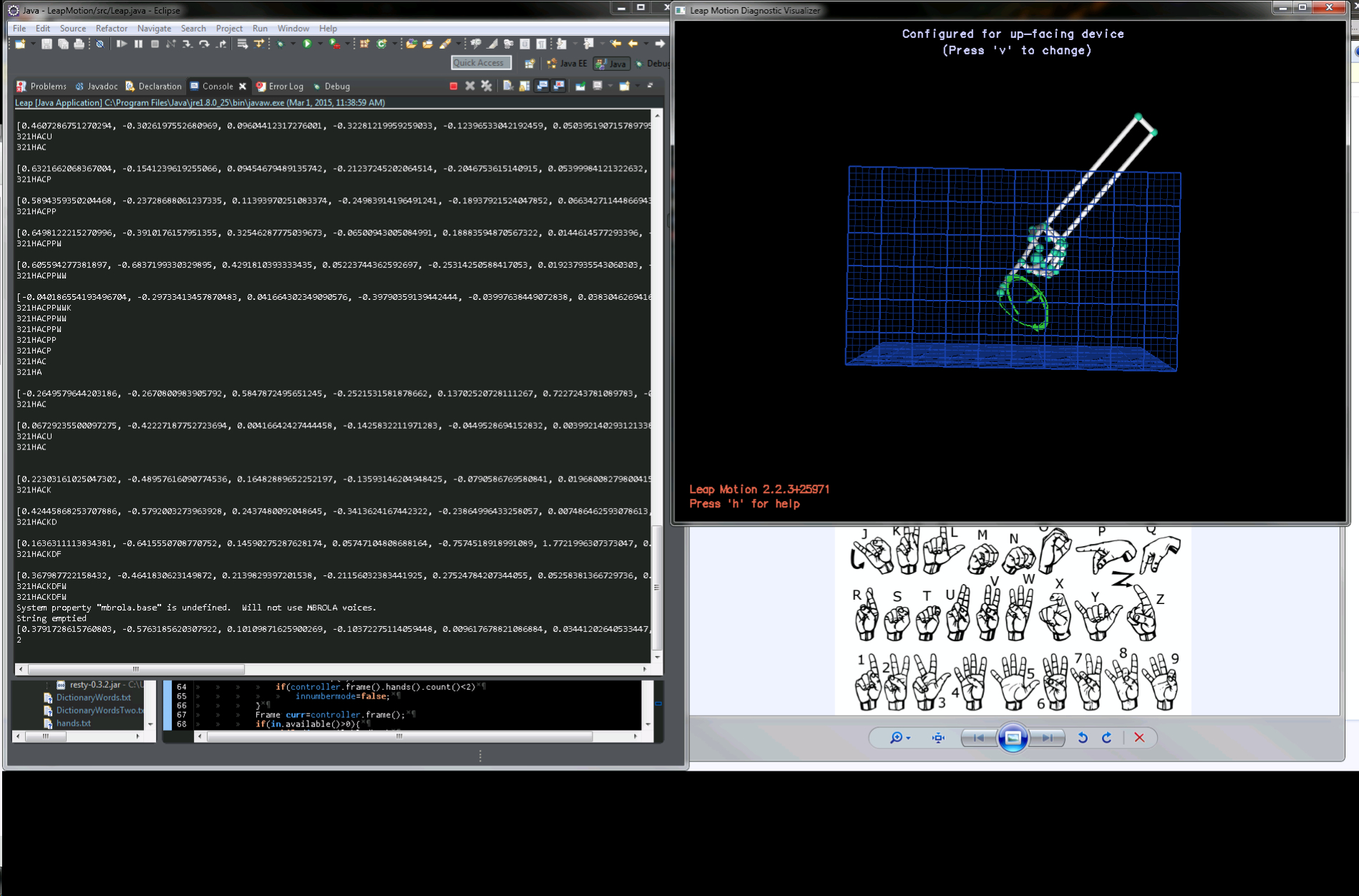Viewport: 1359px width, 896px height.
Task: Click the Last Edit Location arrow icon
Action: [x=615, y=44]
